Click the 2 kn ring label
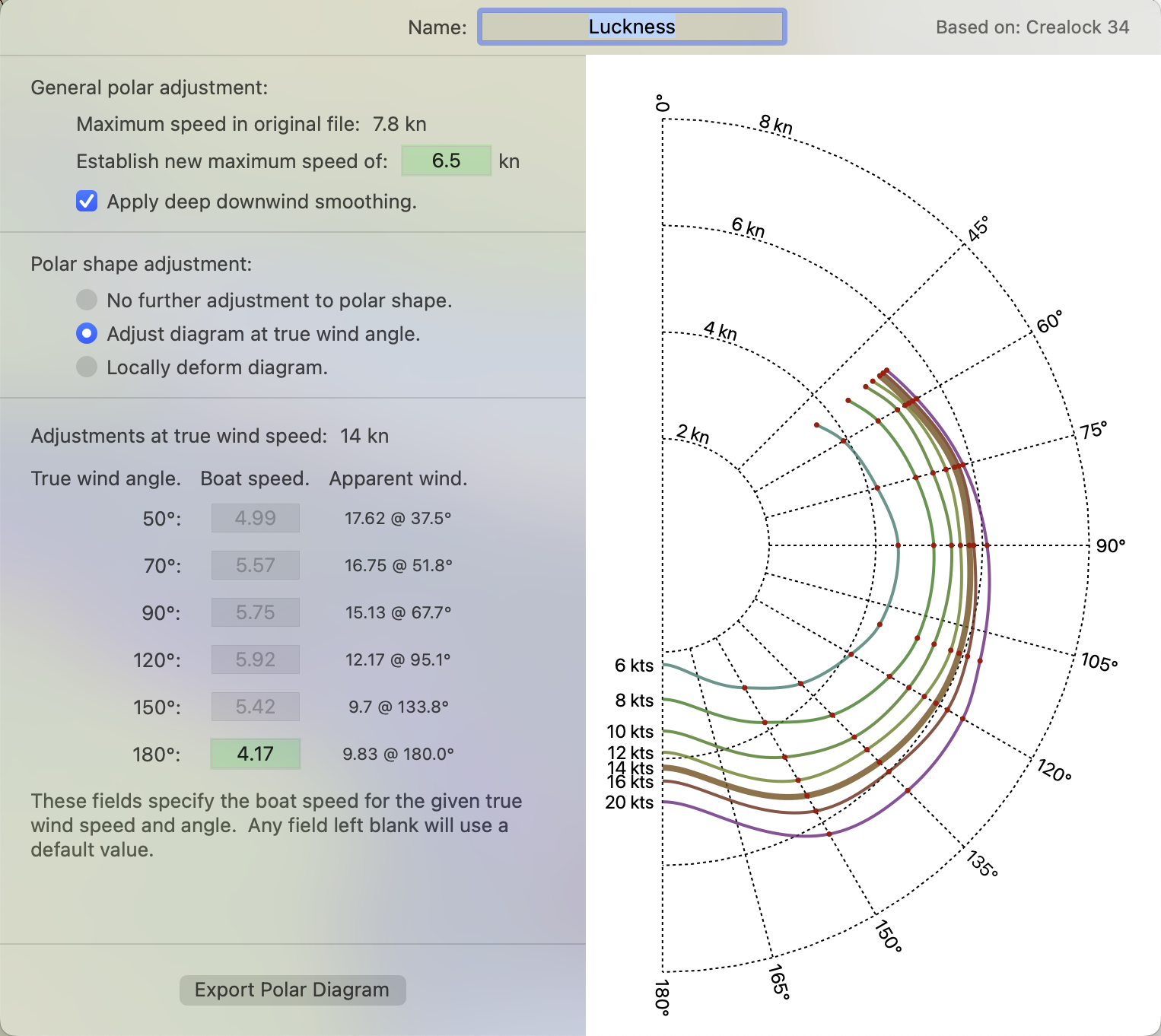This screenshot has width=1161, height=1036. pyautogui.click(x=692, y=434)
